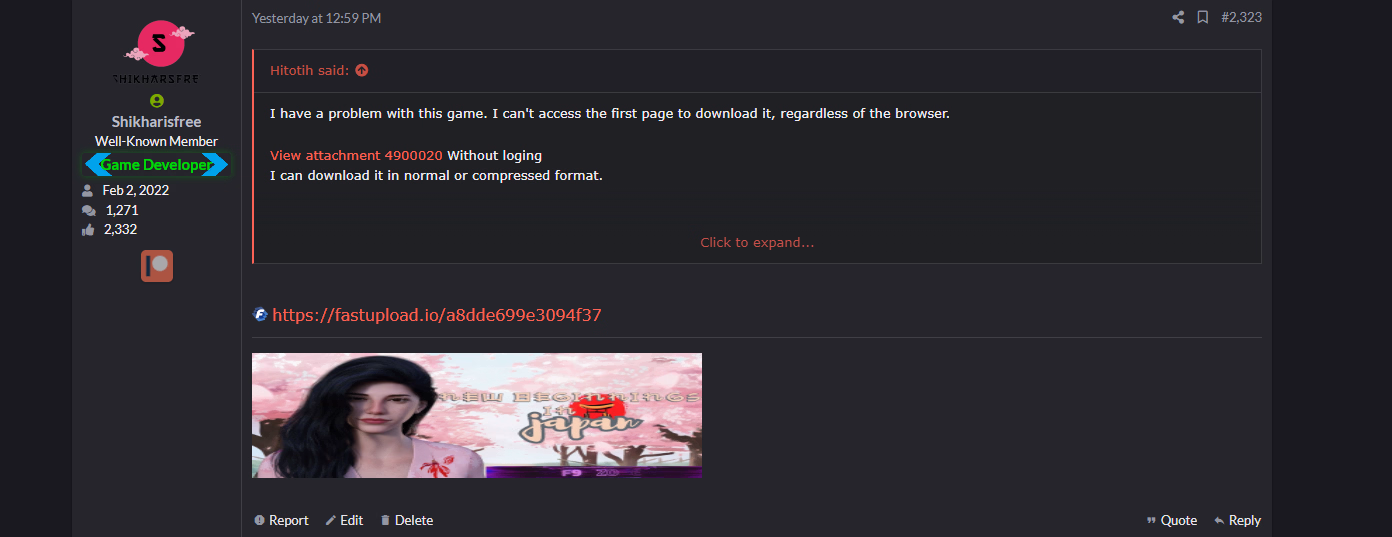Open the Shikharisfree username profile
Image resolution: width=1392 pixels, height=537 pixels.
(x=157, y=122)
